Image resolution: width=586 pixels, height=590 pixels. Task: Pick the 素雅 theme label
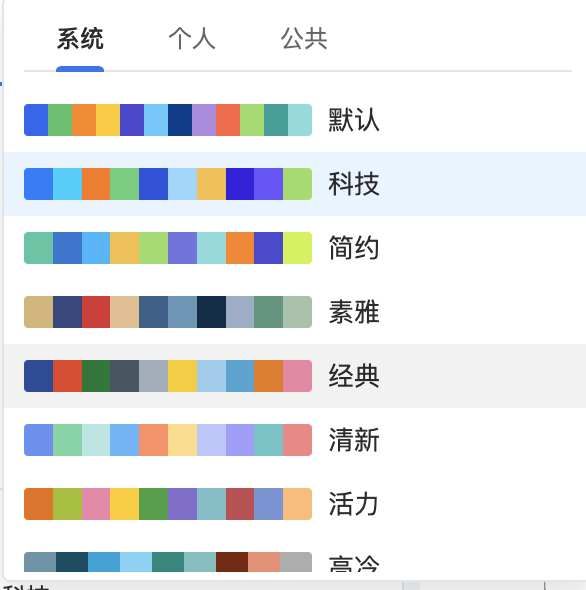[354, 312]
